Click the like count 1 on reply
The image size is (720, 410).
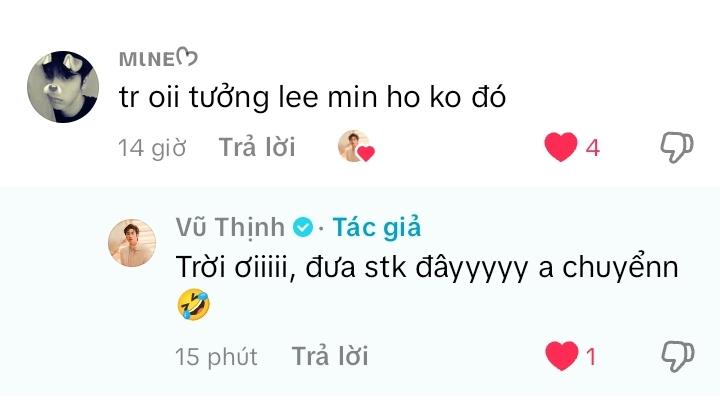(x=591, y=357)
